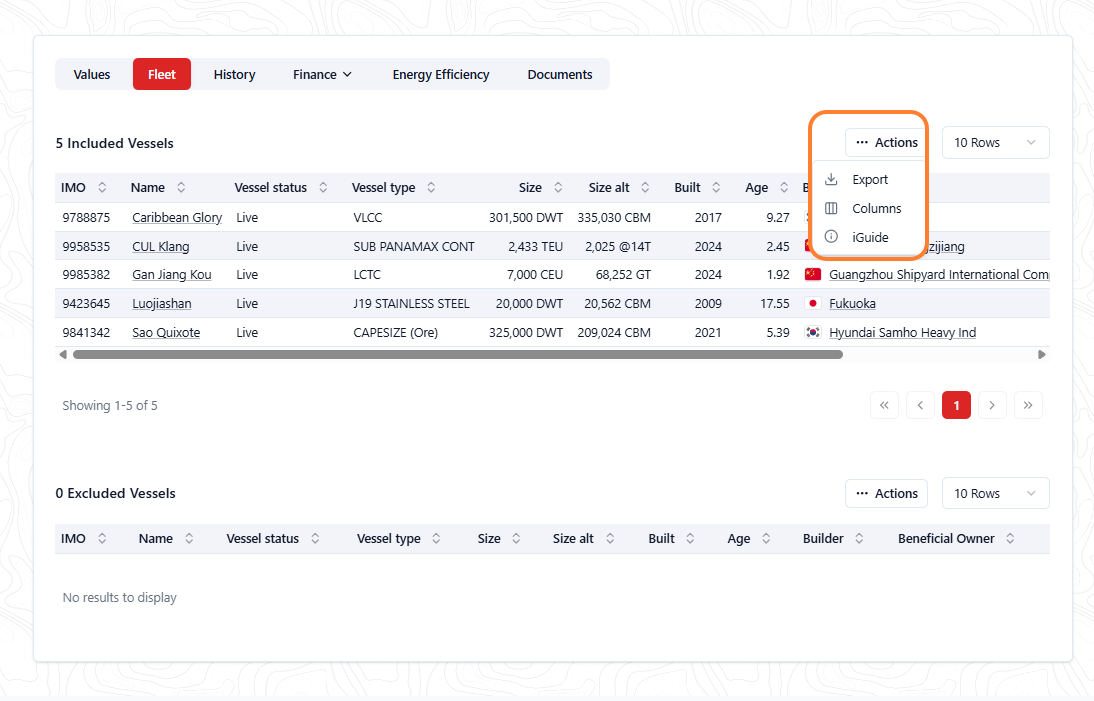This screenshot has height=701, width=1094.
Task: Open Hyundai Samho Heavy Ind builder link
Action: 902,333
